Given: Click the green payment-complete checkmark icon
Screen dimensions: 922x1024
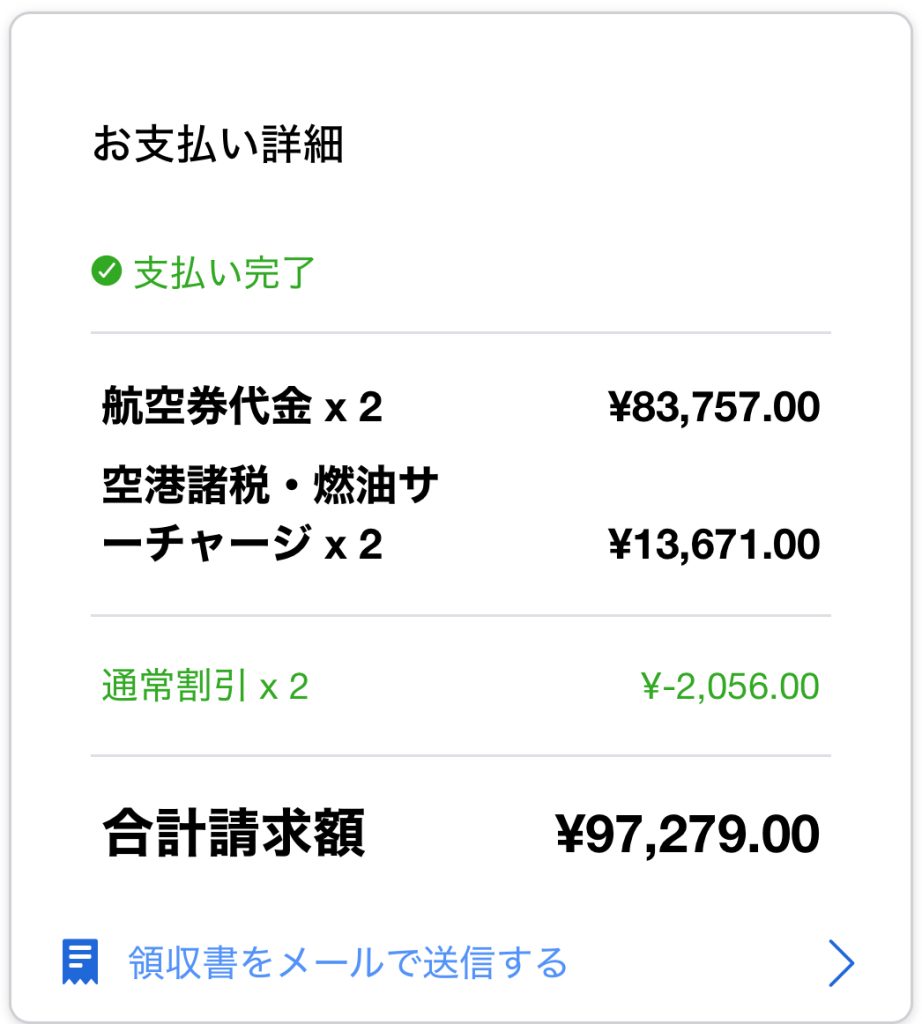Looking at the screenshot, I should coord(106,271).
